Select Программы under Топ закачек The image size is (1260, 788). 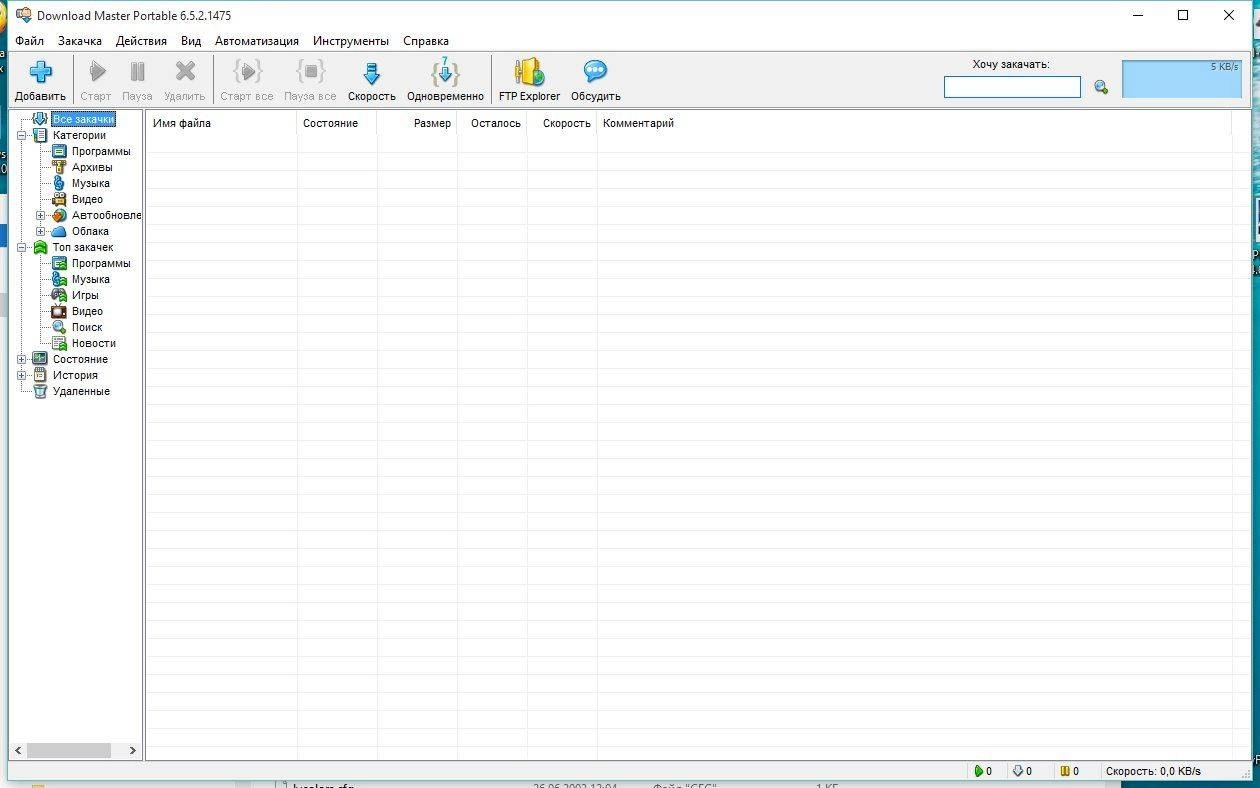pyautogui.click(x=100, y=263)
